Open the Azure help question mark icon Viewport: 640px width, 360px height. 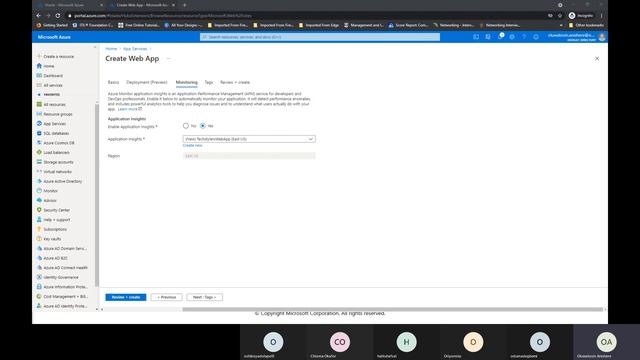[524, 37]
